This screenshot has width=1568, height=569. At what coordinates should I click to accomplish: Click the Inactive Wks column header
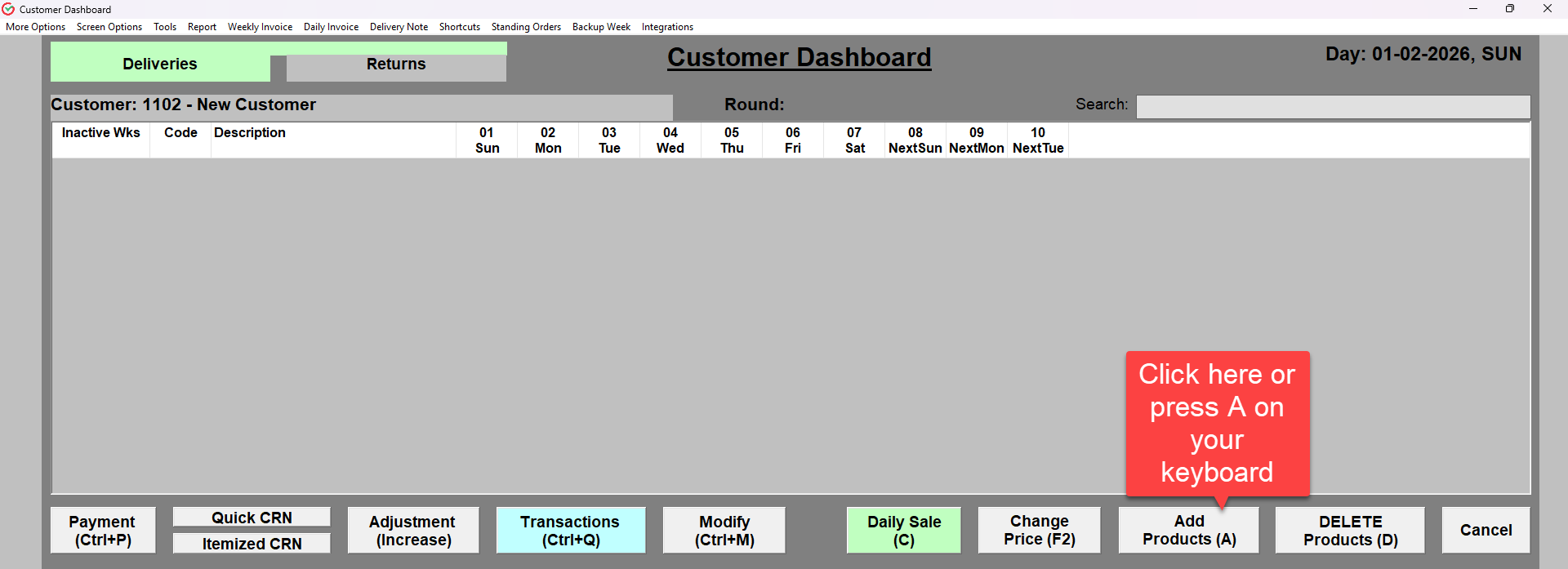tap(100, 140)
